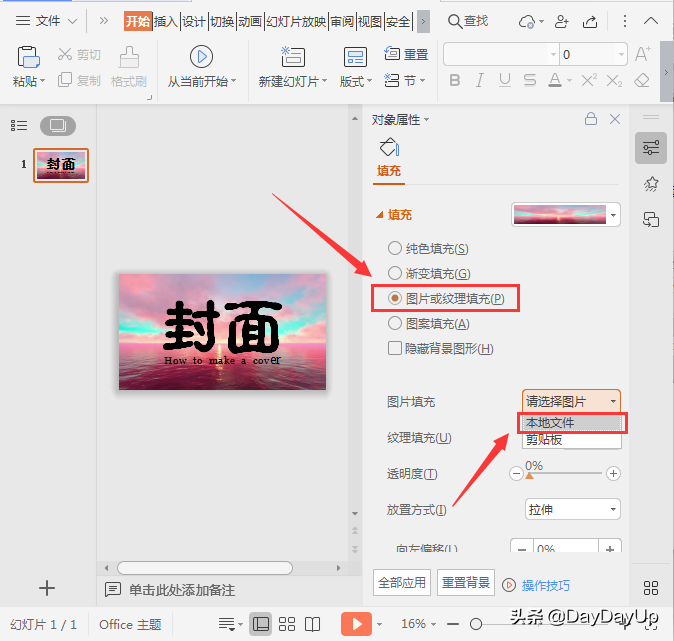Screen dimensions: 674x641
Task: Choose 剪贴板 from the dropdown
Action: [572, 439]
